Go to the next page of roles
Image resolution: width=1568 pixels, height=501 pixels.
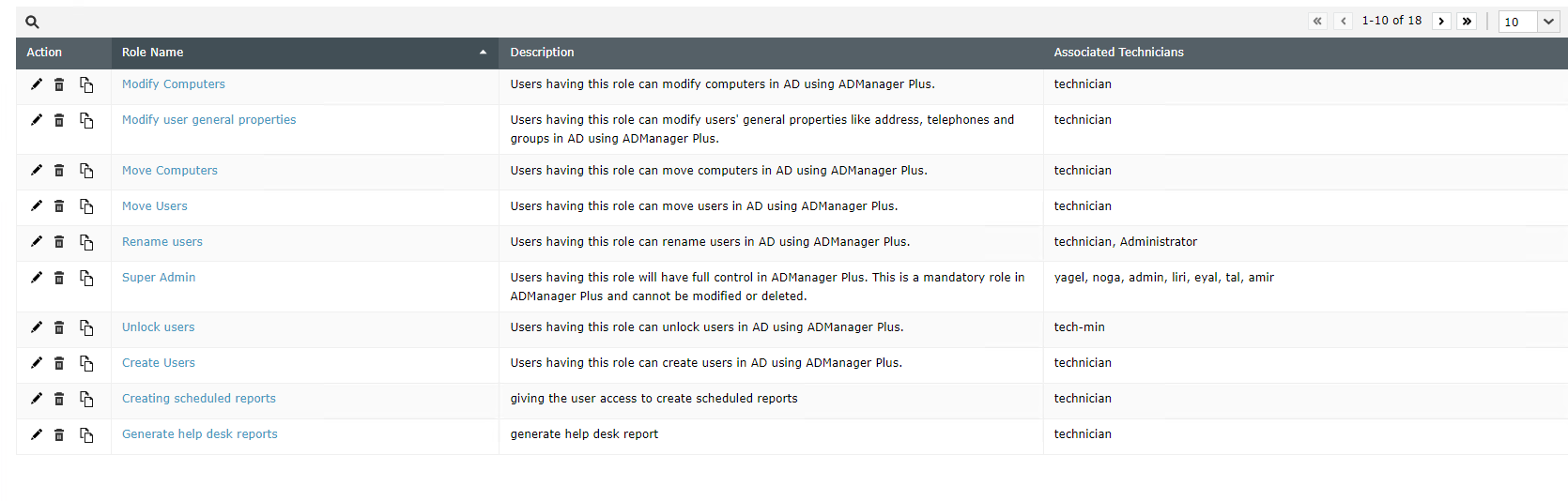[1441, 22]
